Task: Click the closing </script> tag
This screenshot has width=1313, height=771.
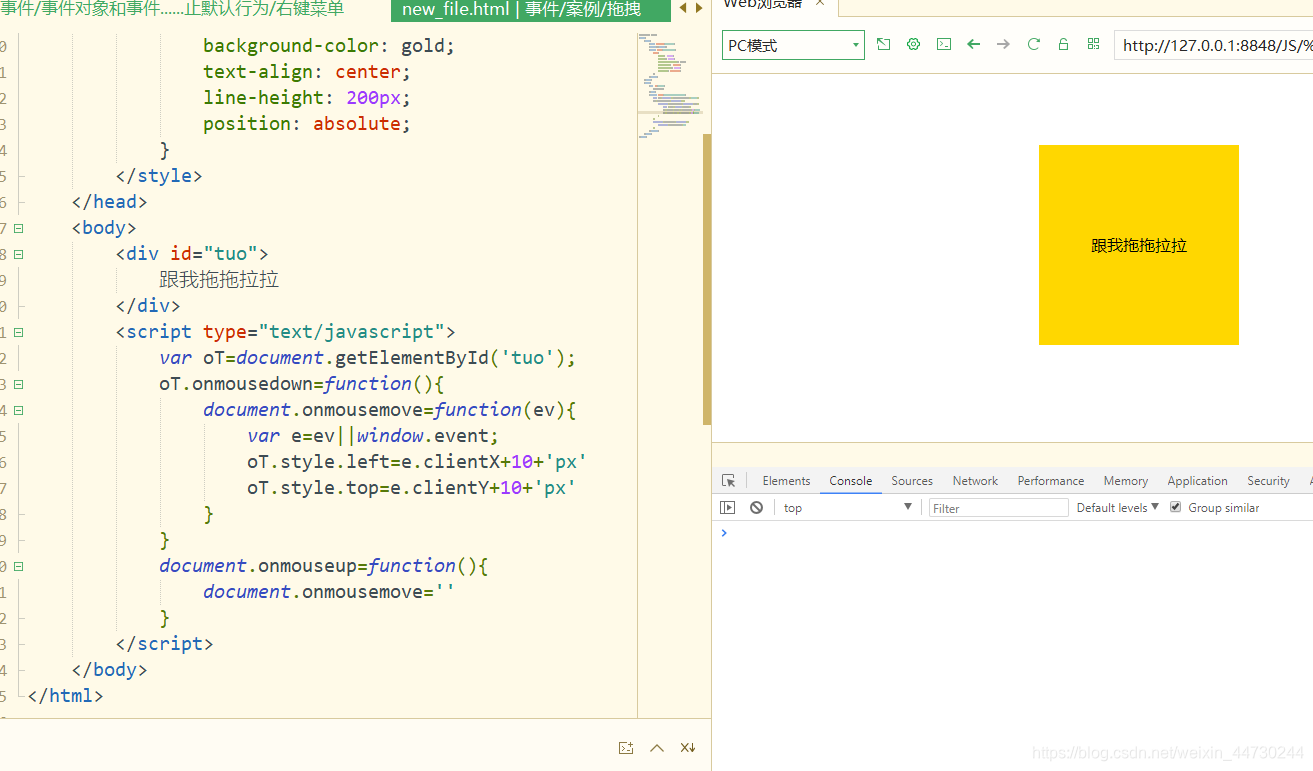Action: tap(164, 644)
